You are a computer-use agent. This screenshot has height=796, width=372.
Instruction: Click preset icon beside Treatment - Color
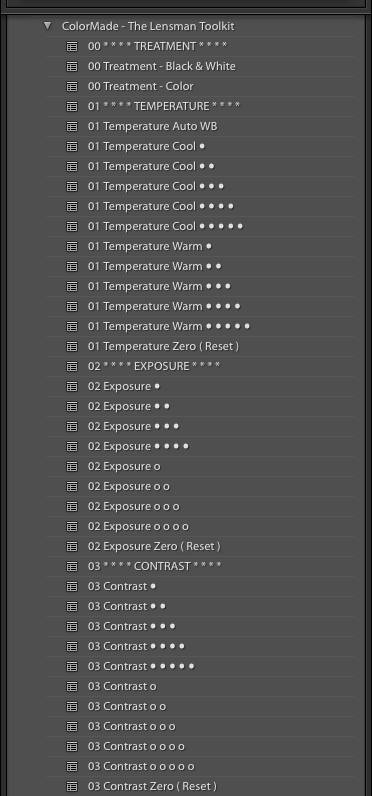point(72,86)
